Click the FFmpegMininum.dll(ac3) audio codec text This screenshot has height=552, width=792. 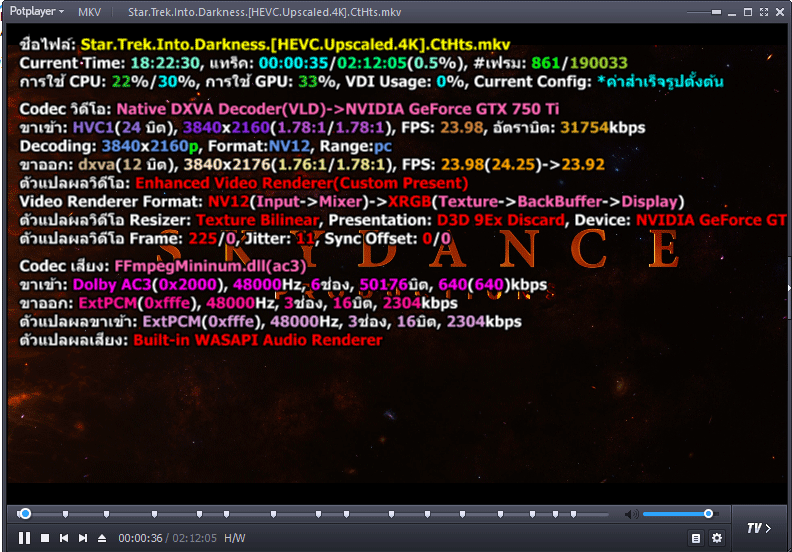[210, 266]
